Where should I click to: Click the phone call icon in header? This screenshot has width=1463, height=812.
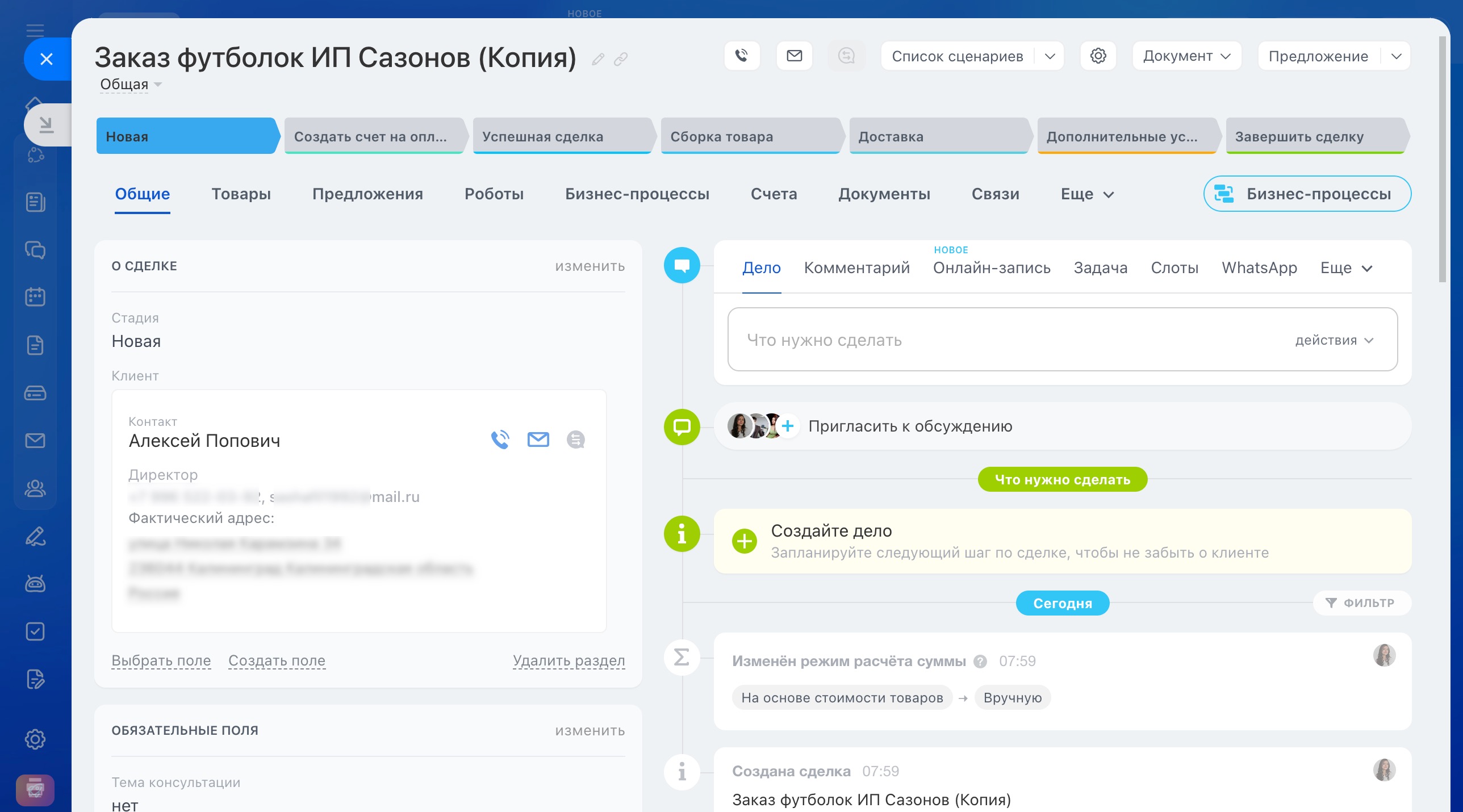tap(742, 56)
